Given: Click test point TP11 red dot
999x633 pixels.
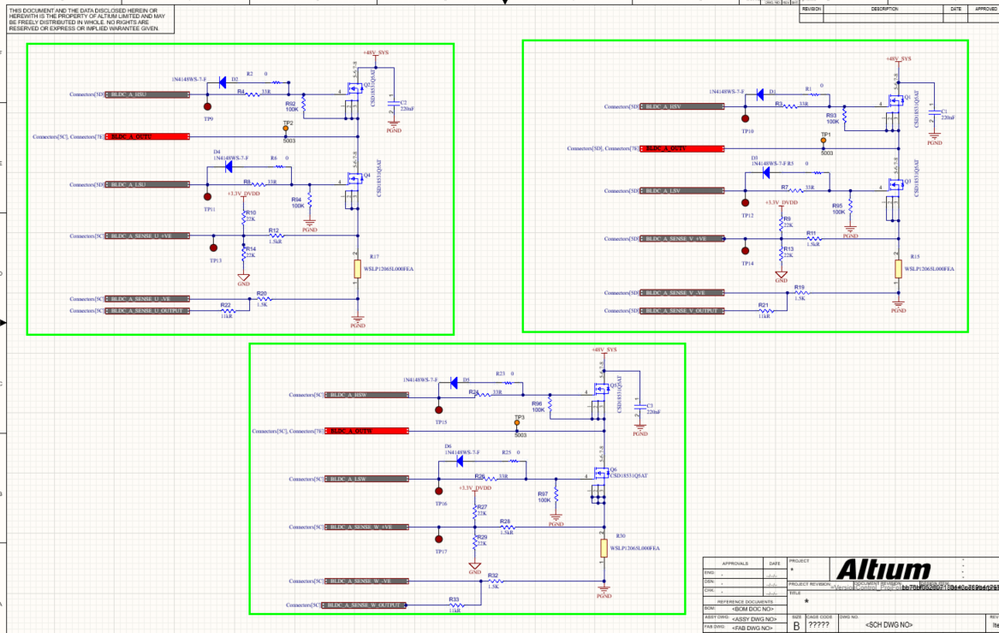Looking at the screenshot, I should click(207, 197).
